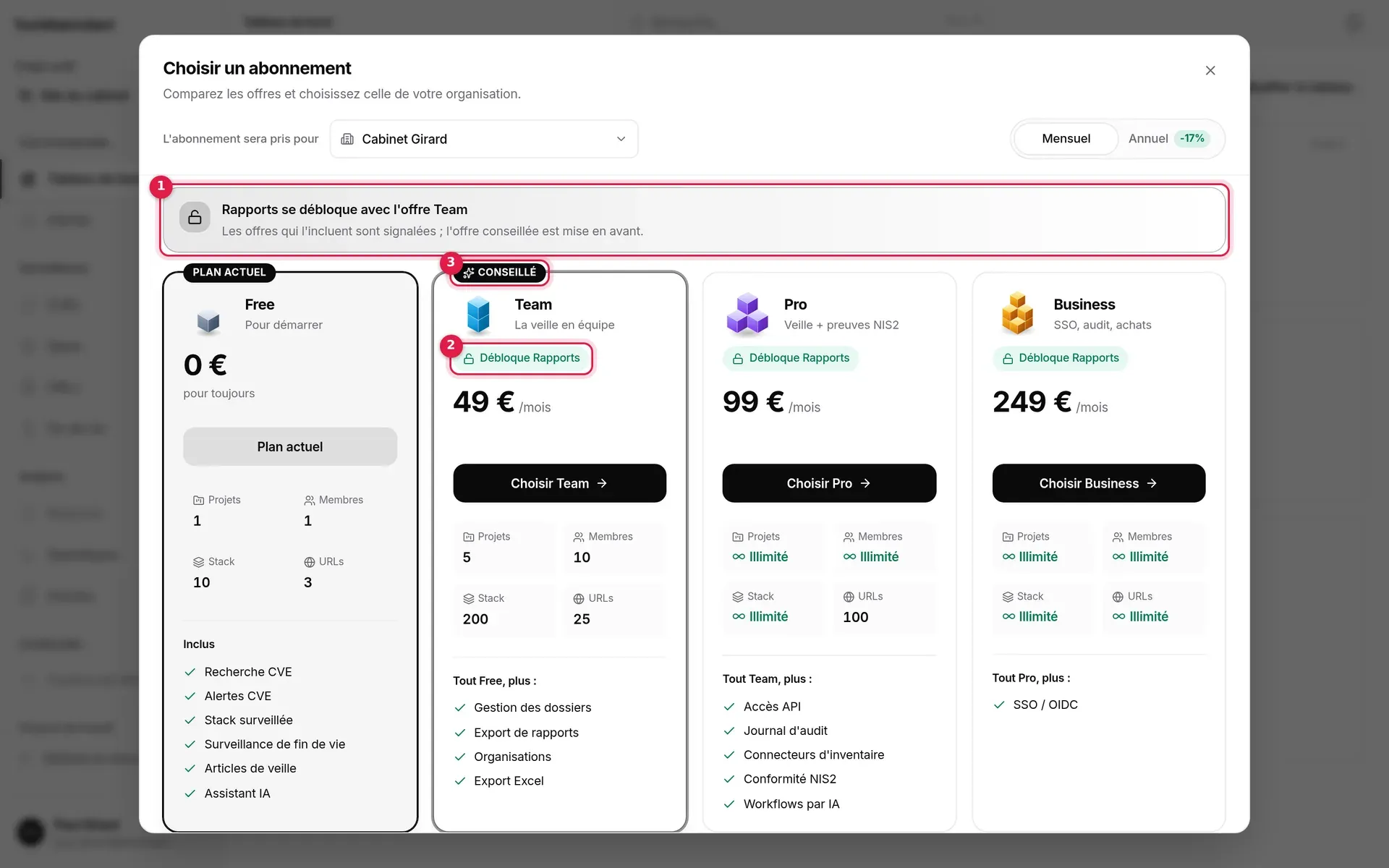Click the Débloque Rapports badge on Business card
The width and height of the screenshot is (1389, 868).
pyautogui.click(x=1060, y=358)
